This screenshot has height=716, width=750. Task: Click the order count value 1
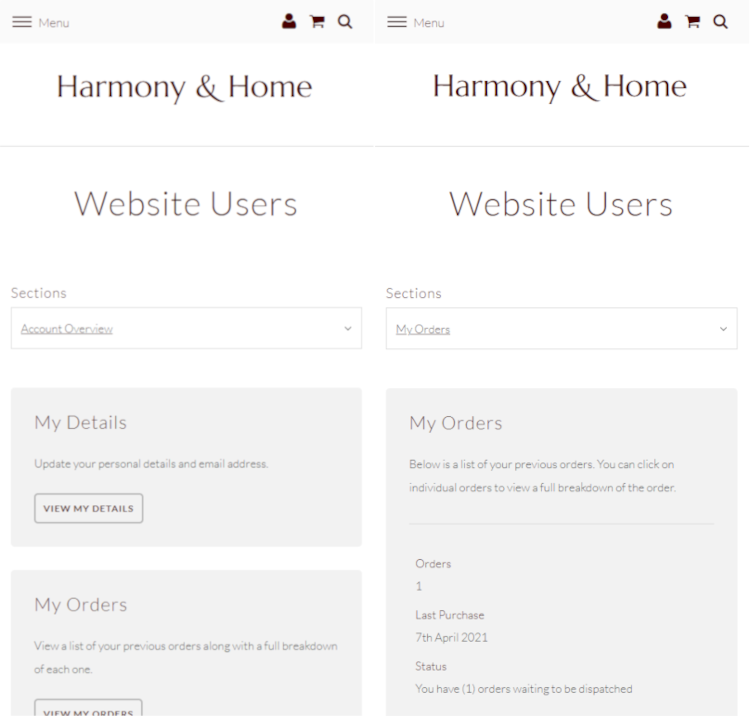(419, 586)
